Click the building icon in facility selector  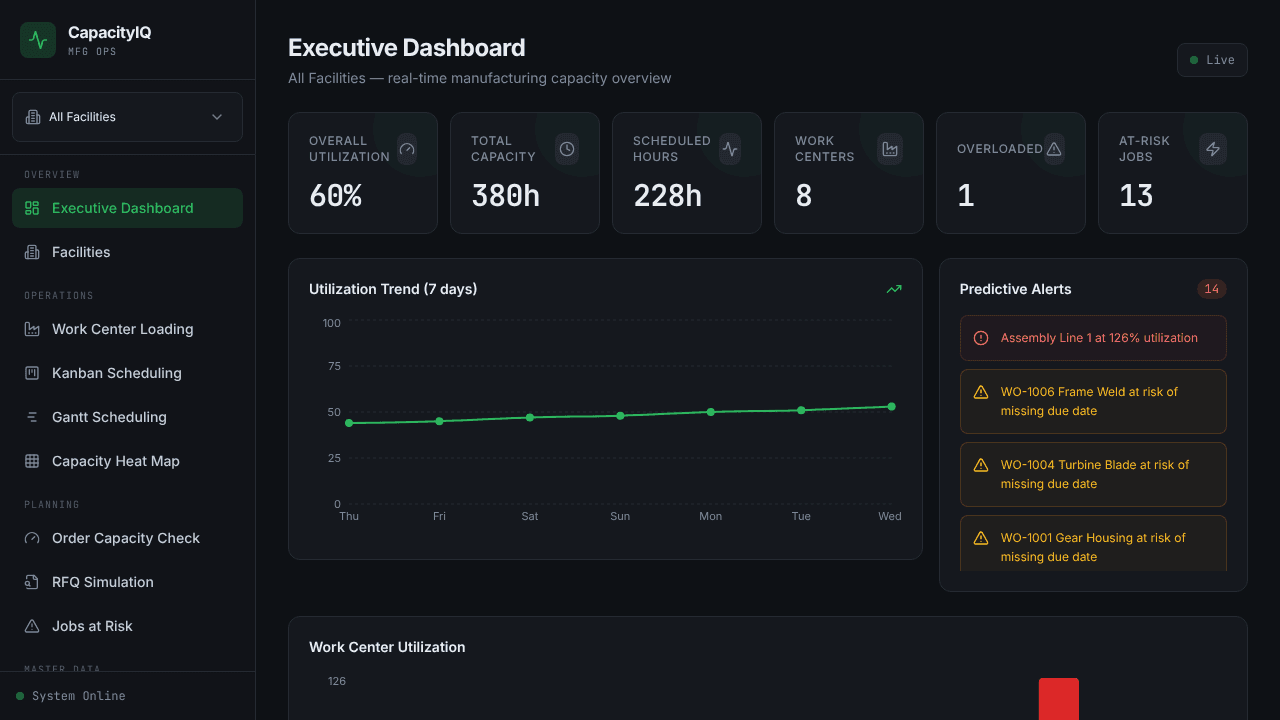pos(33,117)
